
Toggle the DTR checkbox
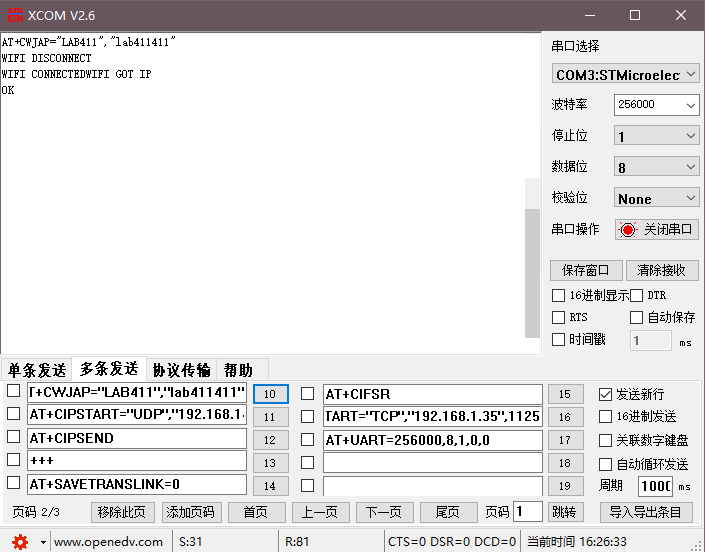(x=636, y=295)
